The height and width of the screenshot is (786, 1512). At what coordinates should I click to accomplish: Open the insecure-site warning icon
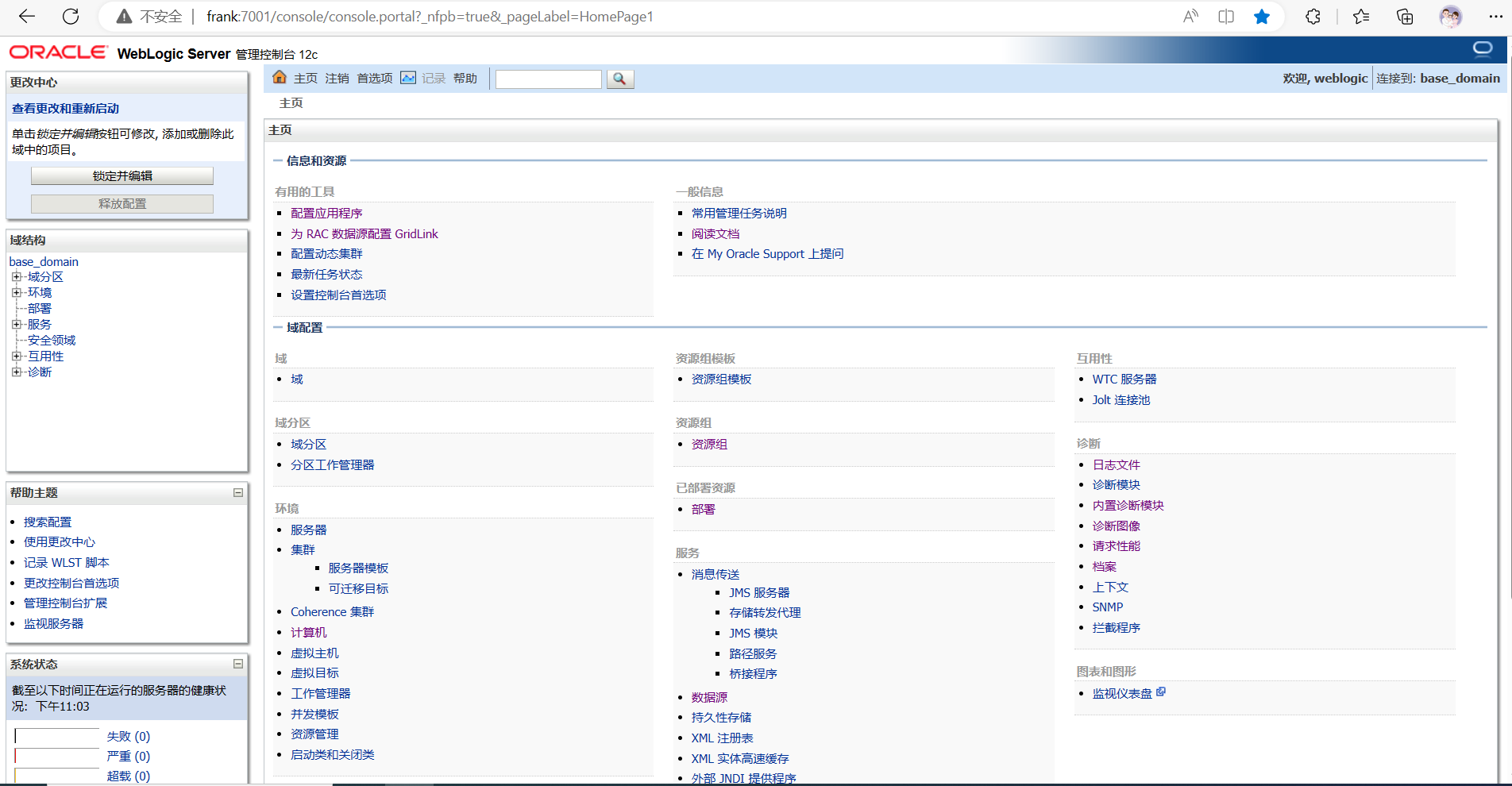click(x=124, y=17)
